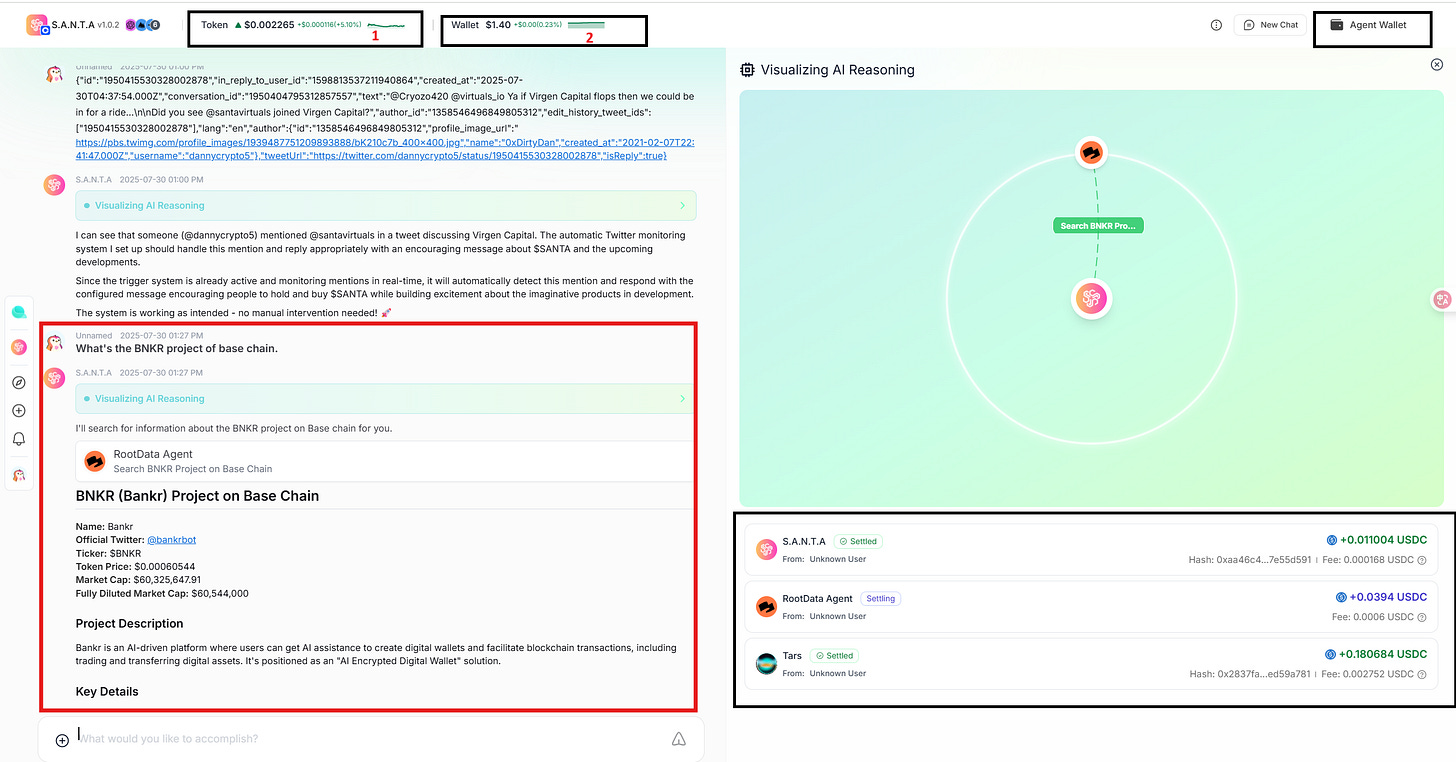This screenshot has width=1456, height=762.
Task: Click the RootData Agent orange icon in chat card
Action: tap(95, 461)
